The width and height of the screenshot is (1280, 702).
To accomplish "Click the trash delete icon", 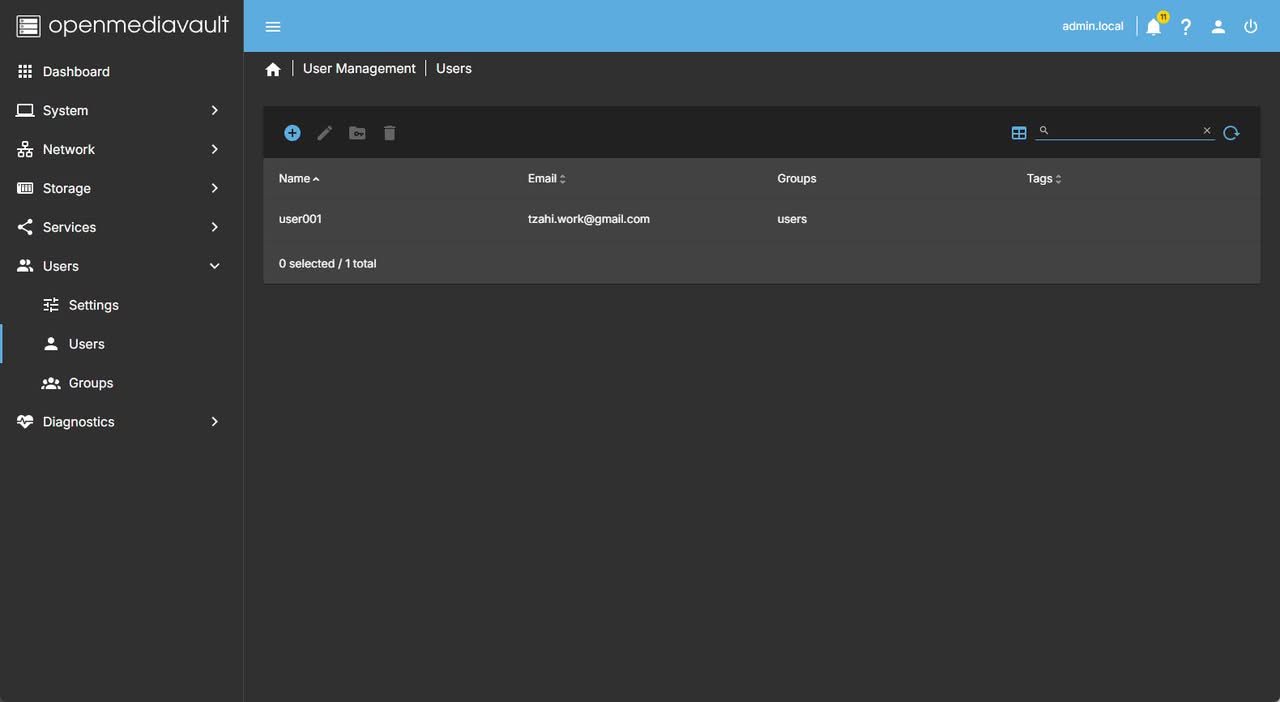I will (390, 133).
